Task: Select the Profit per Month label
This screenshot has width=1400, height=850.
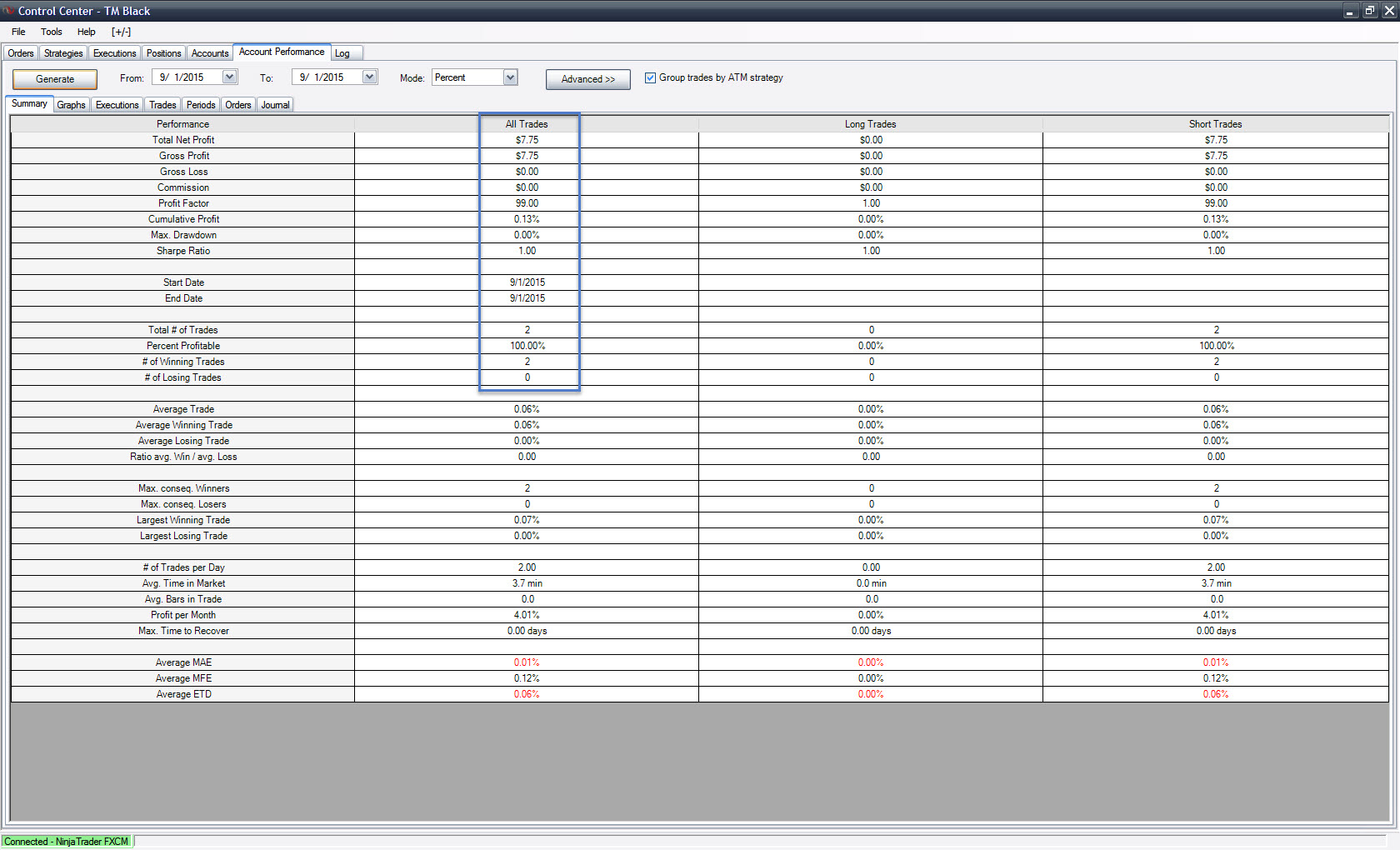Action: pyautogui.click(x=183, y=615)
